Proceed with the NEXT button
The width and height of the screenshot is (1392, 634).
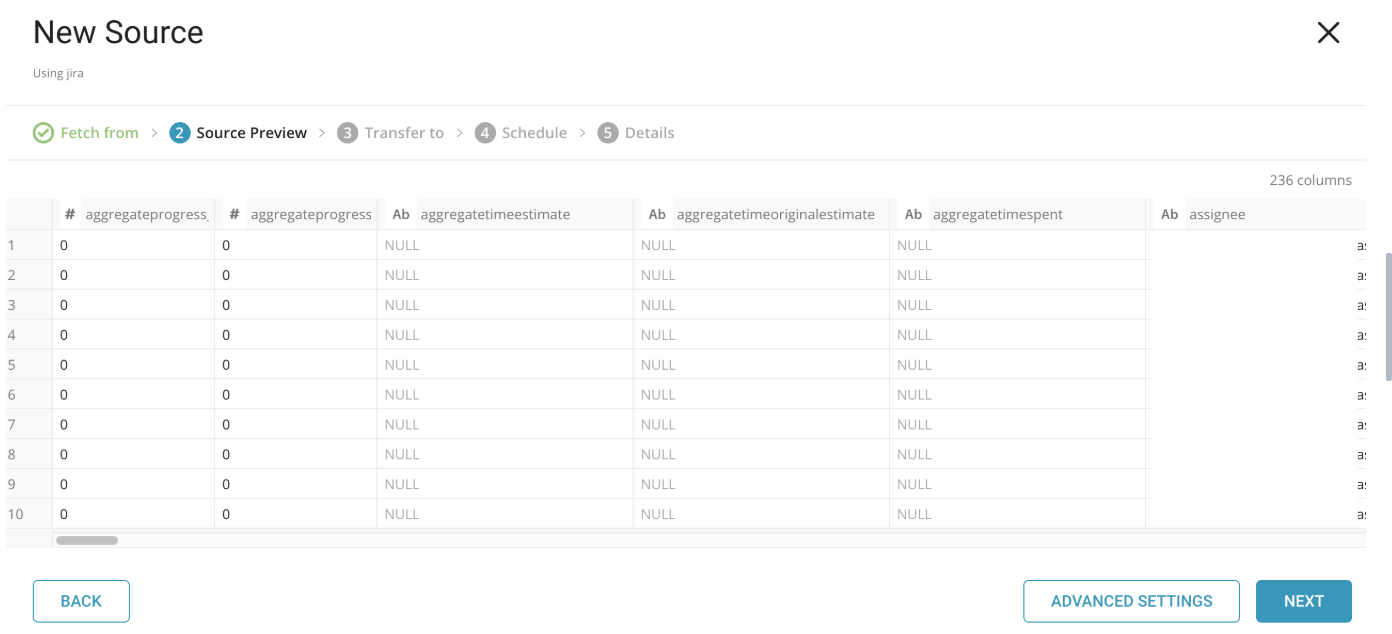(1303, 601)
